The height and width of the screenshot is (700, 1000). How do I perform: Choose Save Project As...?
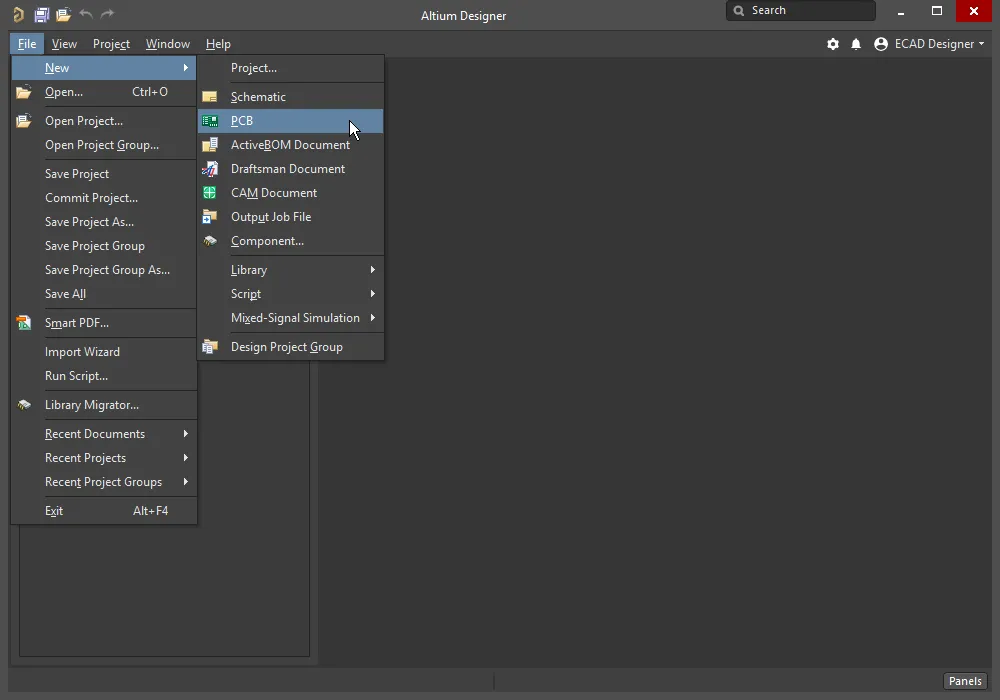click(104, 222)
